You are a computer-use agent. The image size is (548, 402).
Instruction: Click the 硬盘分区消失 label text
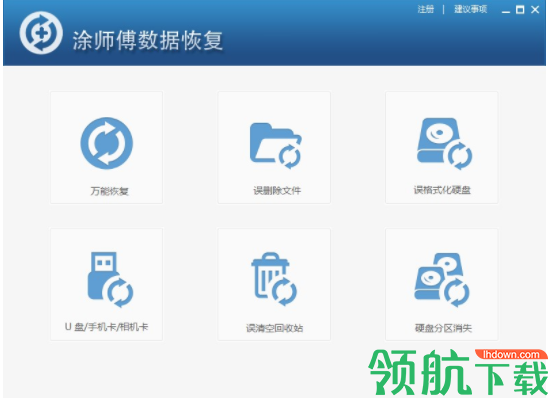(x=443, y=328)
